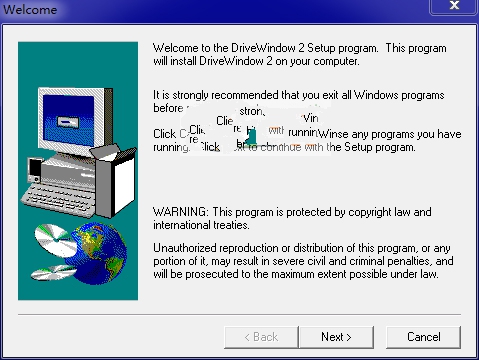Click the lower CD disc beside the globe
Screen dimensions: 479x360
[53, 273]
